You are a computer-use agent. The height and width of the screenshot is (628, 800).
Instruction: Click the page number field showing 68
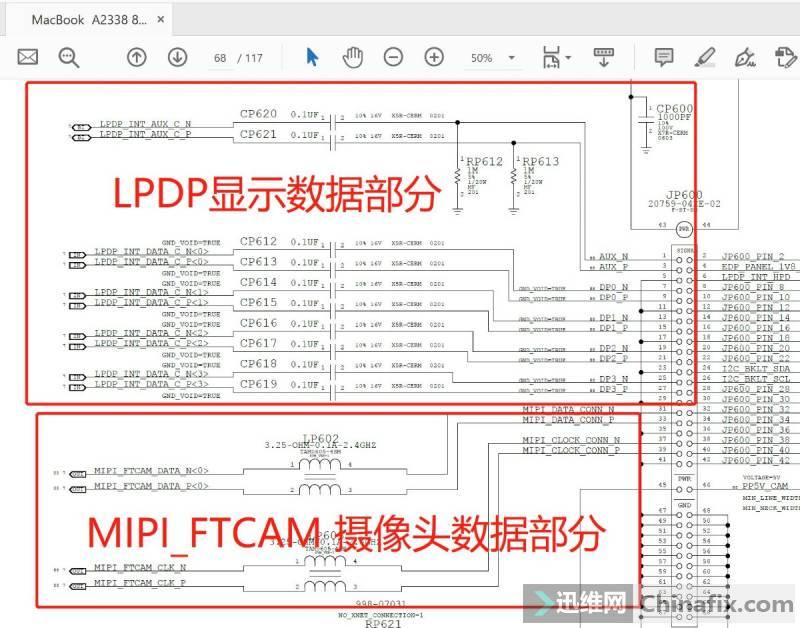[220, 58]
